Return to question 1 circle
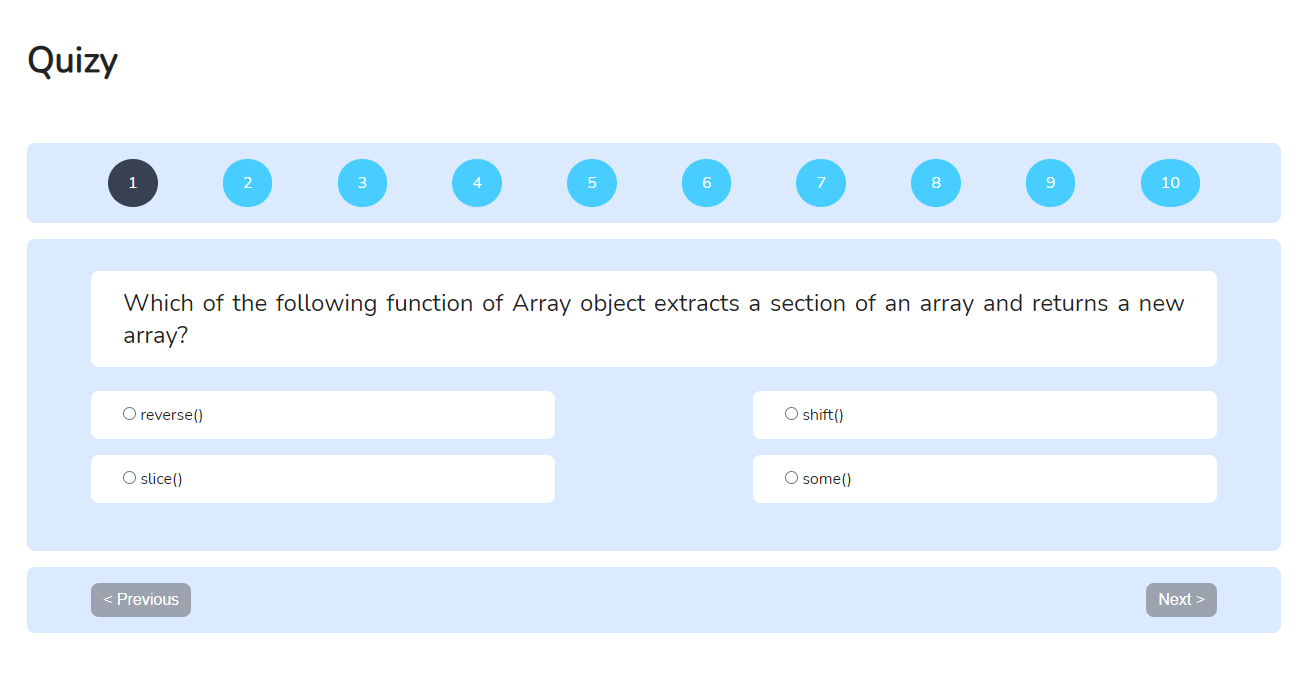Screen dimensions: 1308x684 click(x=132, y=183)
